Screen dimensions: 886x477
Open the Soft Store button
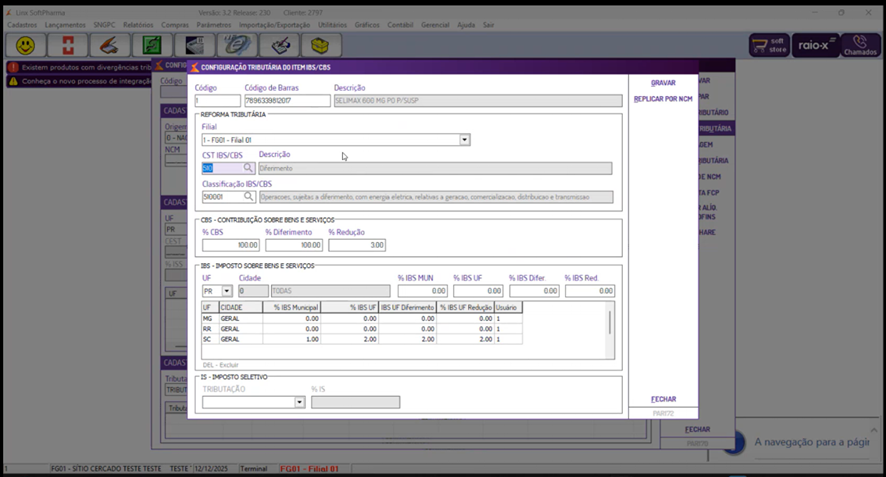click(x=769, y=46)
